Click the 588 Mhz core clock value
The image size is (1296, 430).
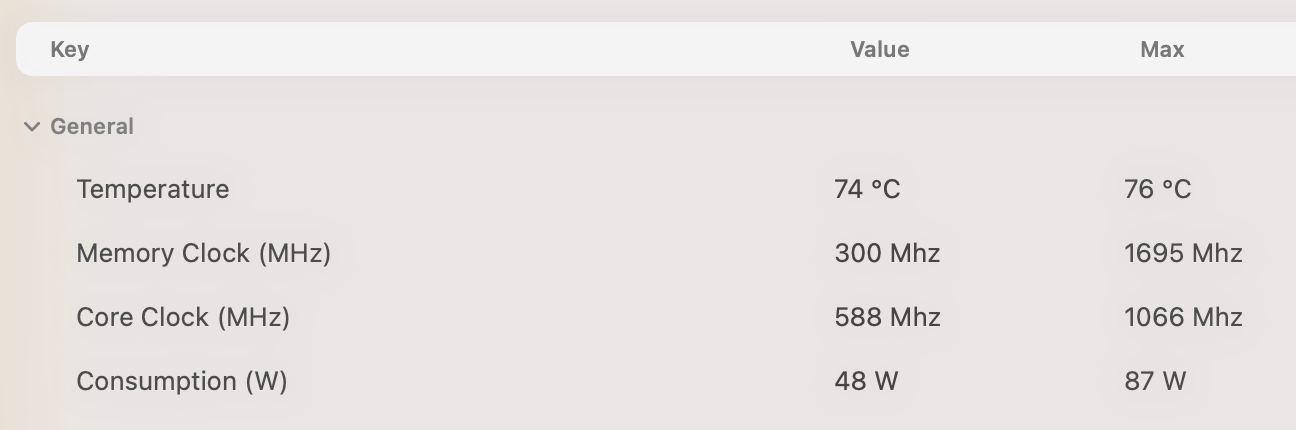pyautogui.click(x=888, y=318)
